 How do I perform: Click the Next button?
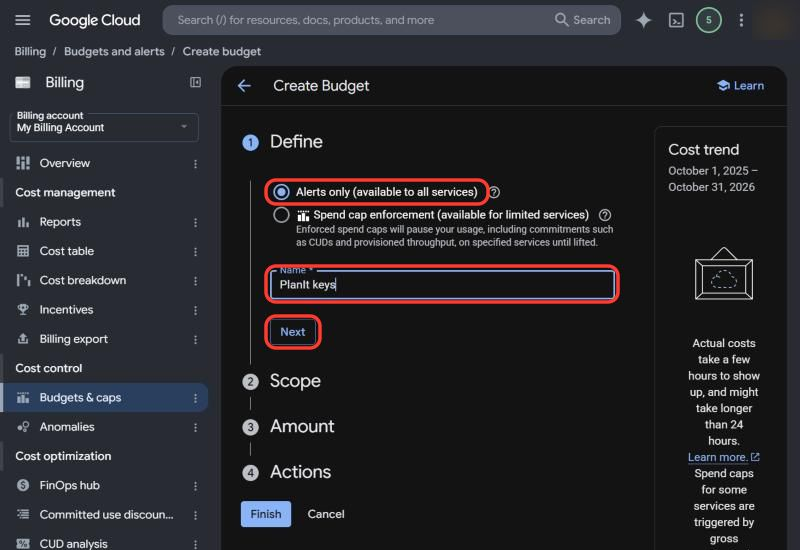coord(293,332)
